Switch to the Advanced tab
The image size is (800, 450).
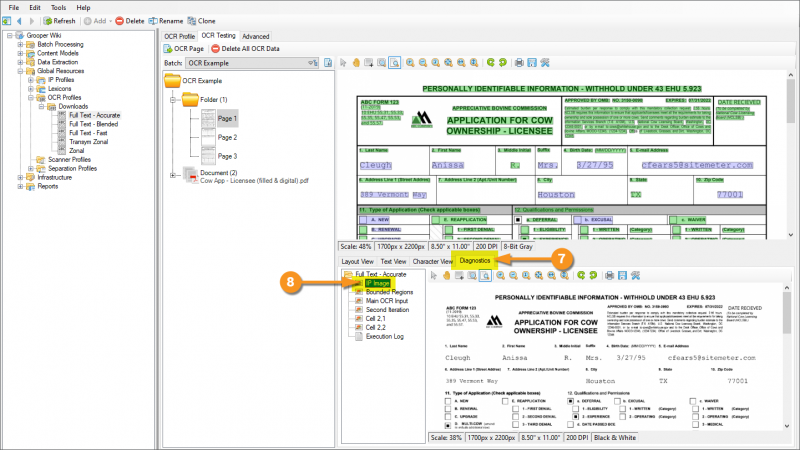pyautogui.click(x=255, y=35)
